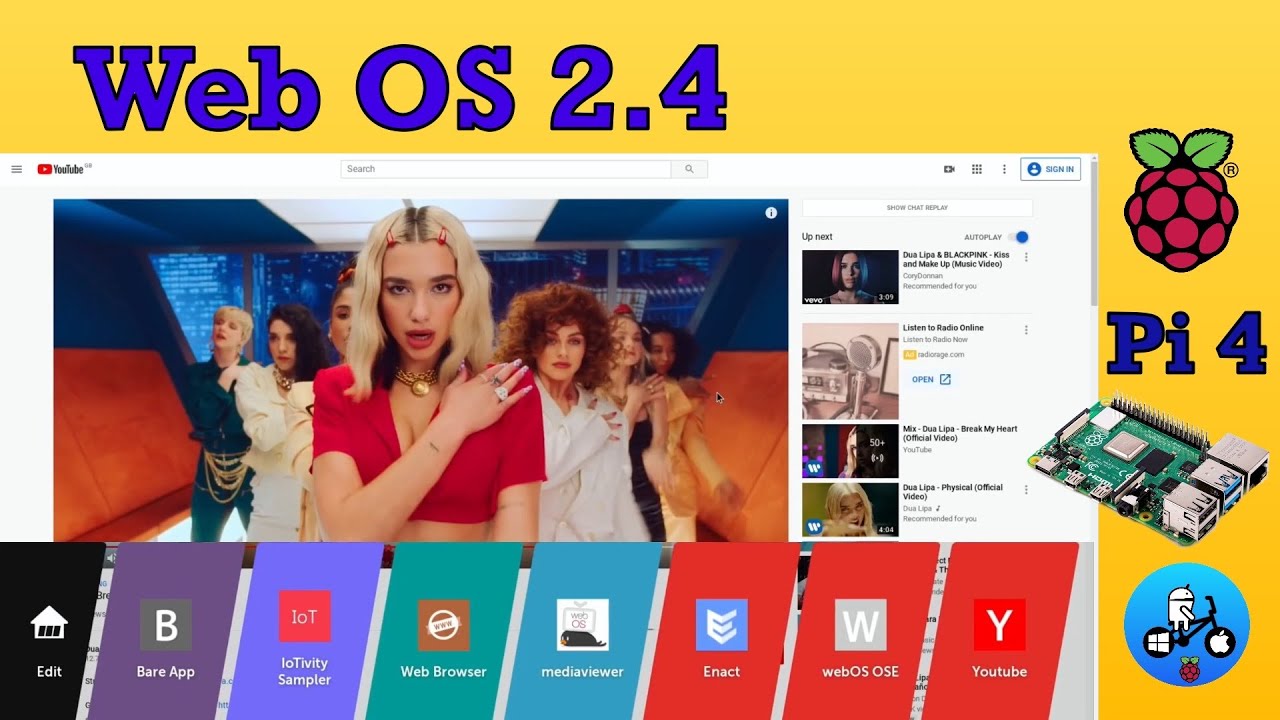
Task: Open the YouTube apps grid icon
Action: click(977, 169)
